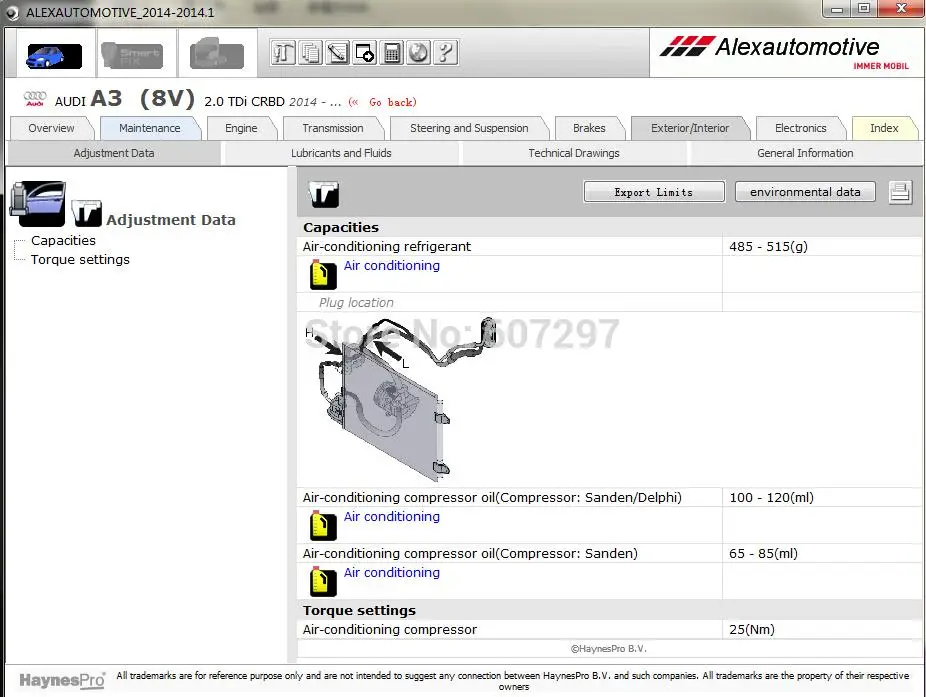Open Air conditioning link under refrigerant row
Image resolution: width=926 pixels, height=697 pixels.
tap(392, 266)
